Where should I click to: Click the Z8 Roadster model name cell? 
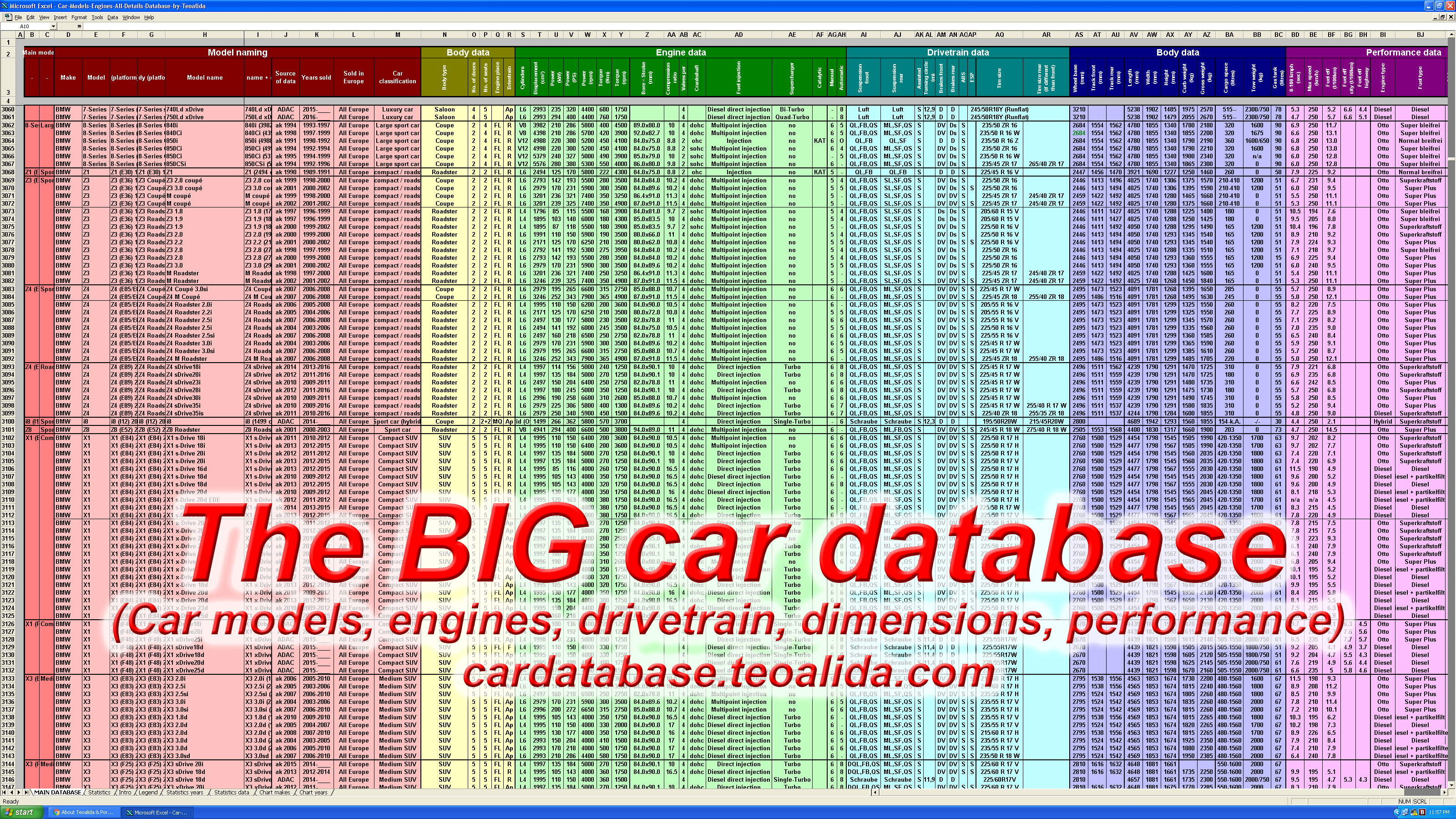[x=205, y=430]
